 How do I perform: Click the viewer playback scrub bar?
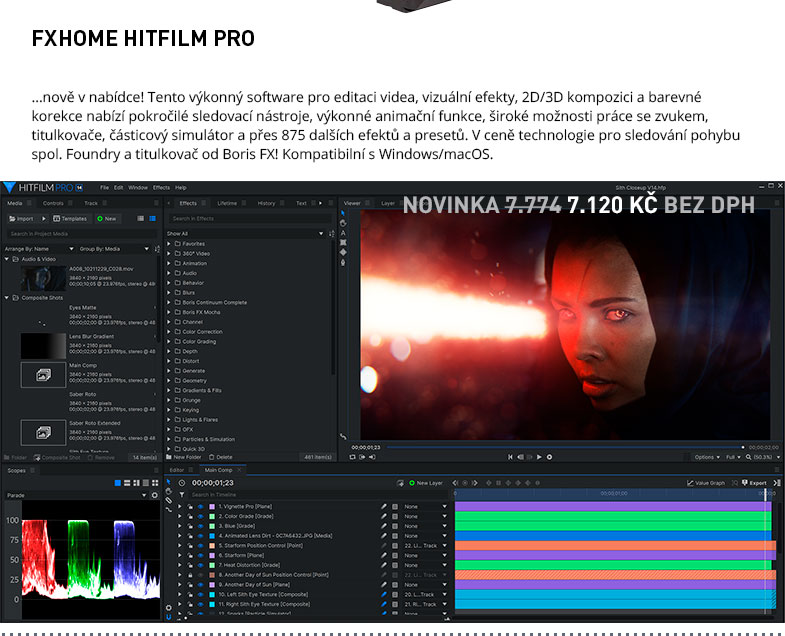tap(565, 447)
